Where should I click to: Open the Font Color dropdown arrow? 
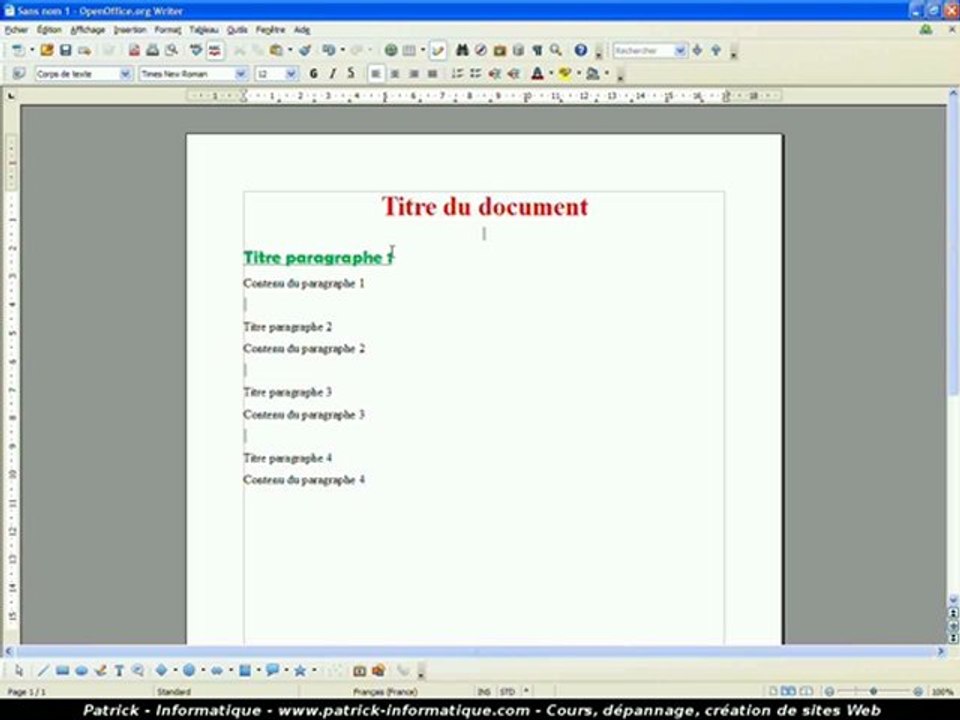pyautogui.click(x=551, y=73)
